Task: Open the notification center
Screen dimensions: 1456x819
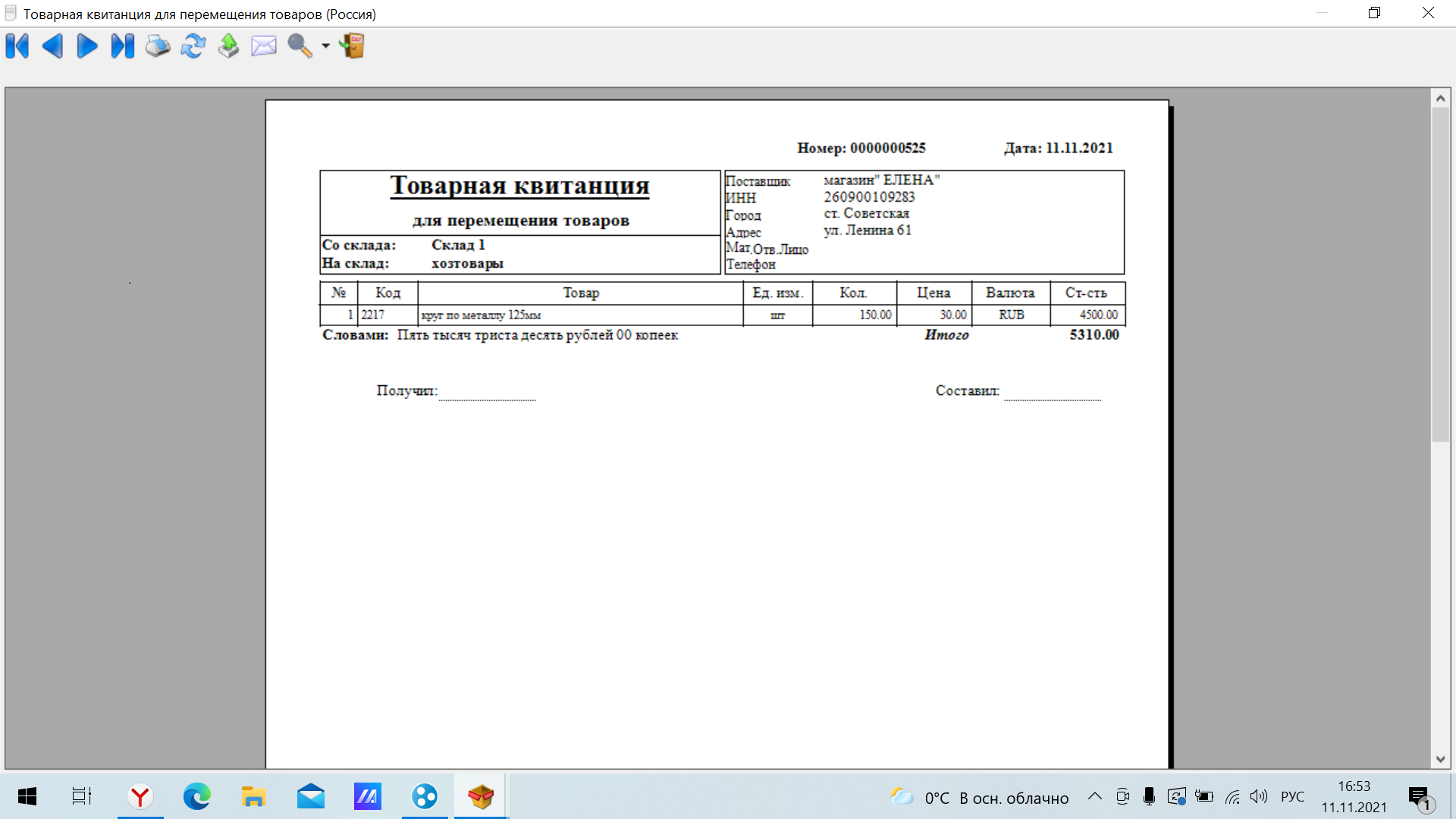Action: click(x=1419, y=796)
